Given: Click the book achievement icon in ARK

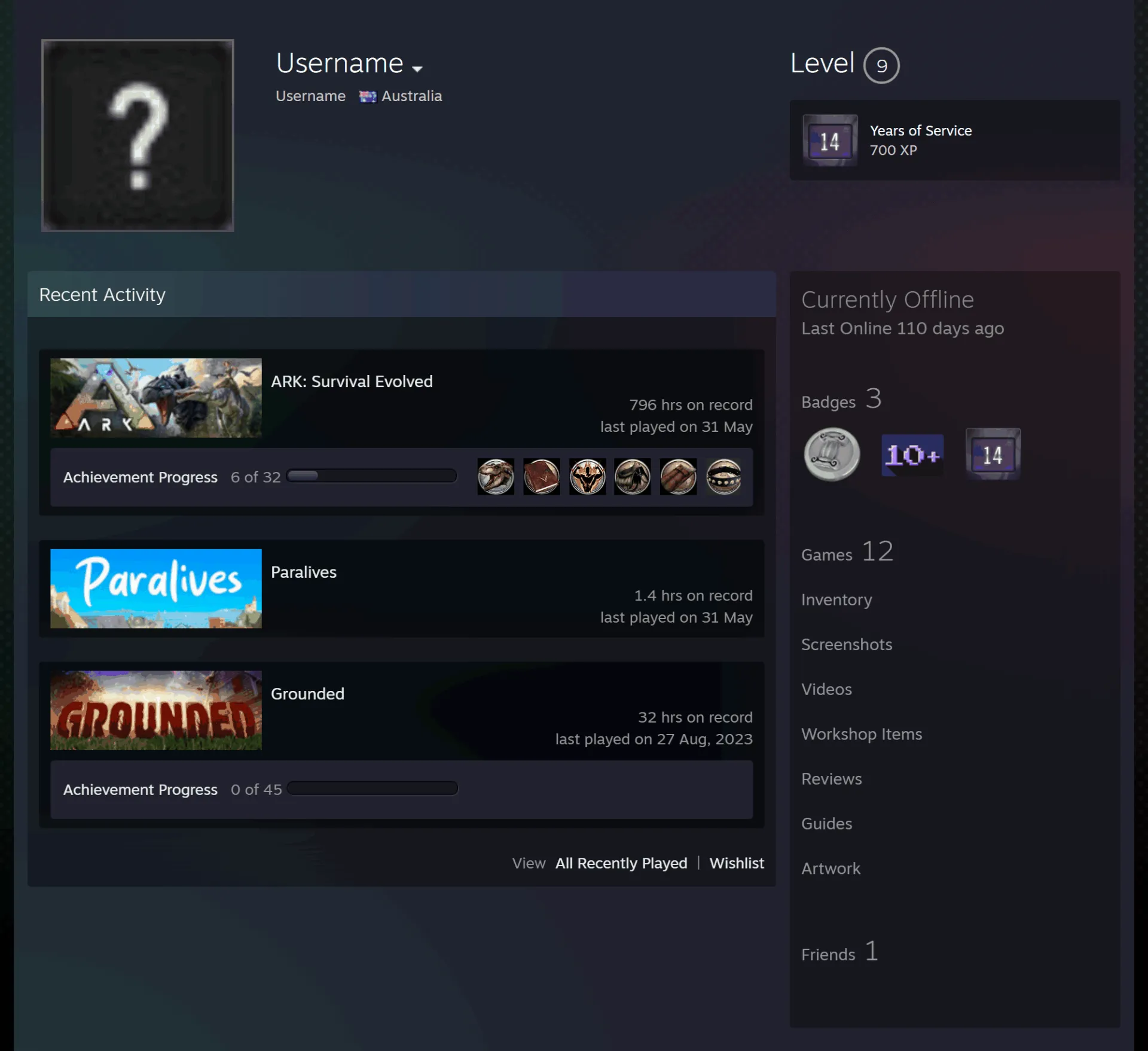Looking at the screenshot, I should point(542,477).
